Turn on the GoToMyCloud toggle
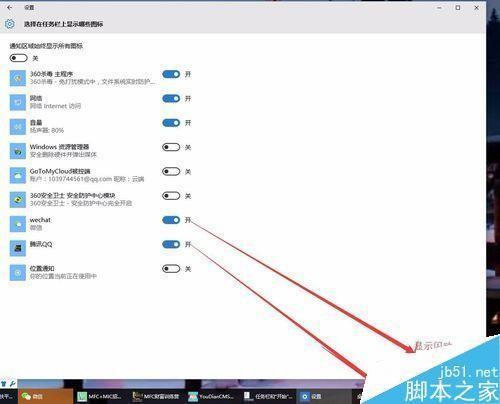Viewport: 500px width, 404px height. pos(171,171)
